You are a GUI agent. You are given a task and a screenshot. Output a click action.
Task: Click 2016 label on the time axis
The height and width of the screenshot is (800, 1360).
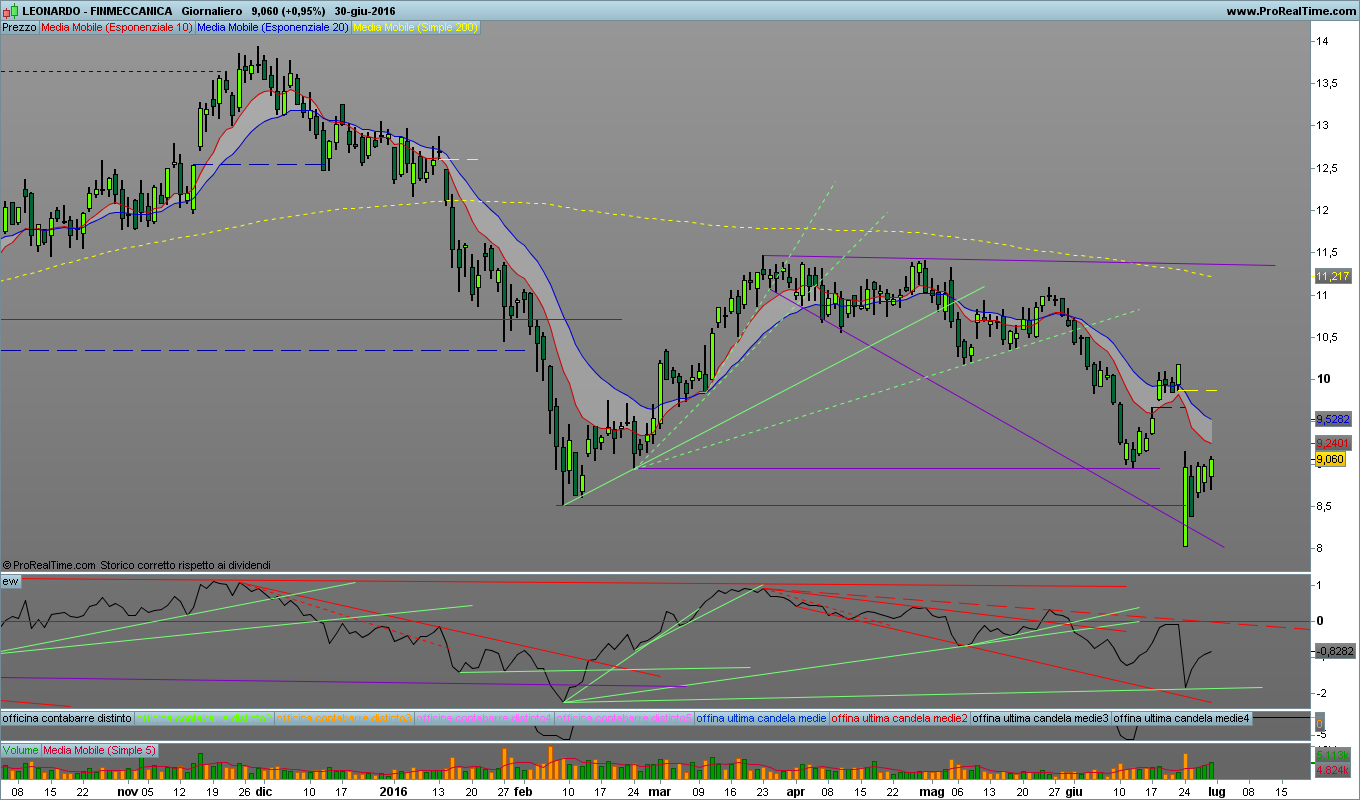(394, 791)
